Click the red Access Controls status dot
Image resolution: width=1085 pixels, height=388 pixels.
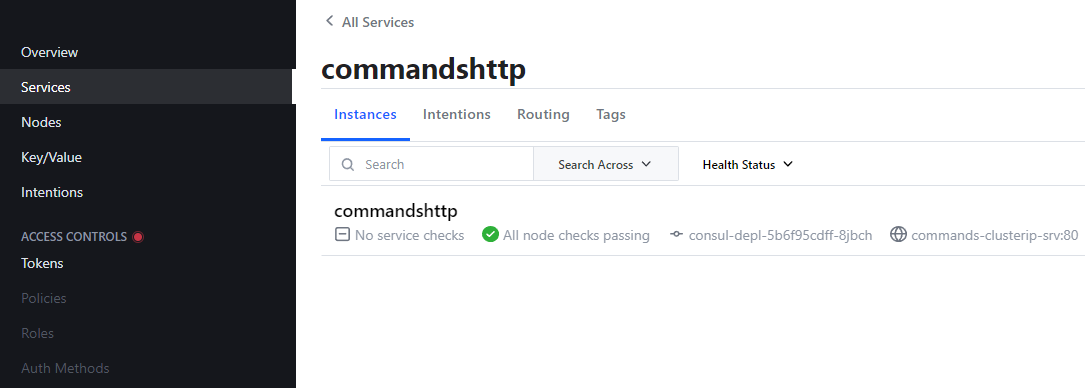(x=138, y=237)
